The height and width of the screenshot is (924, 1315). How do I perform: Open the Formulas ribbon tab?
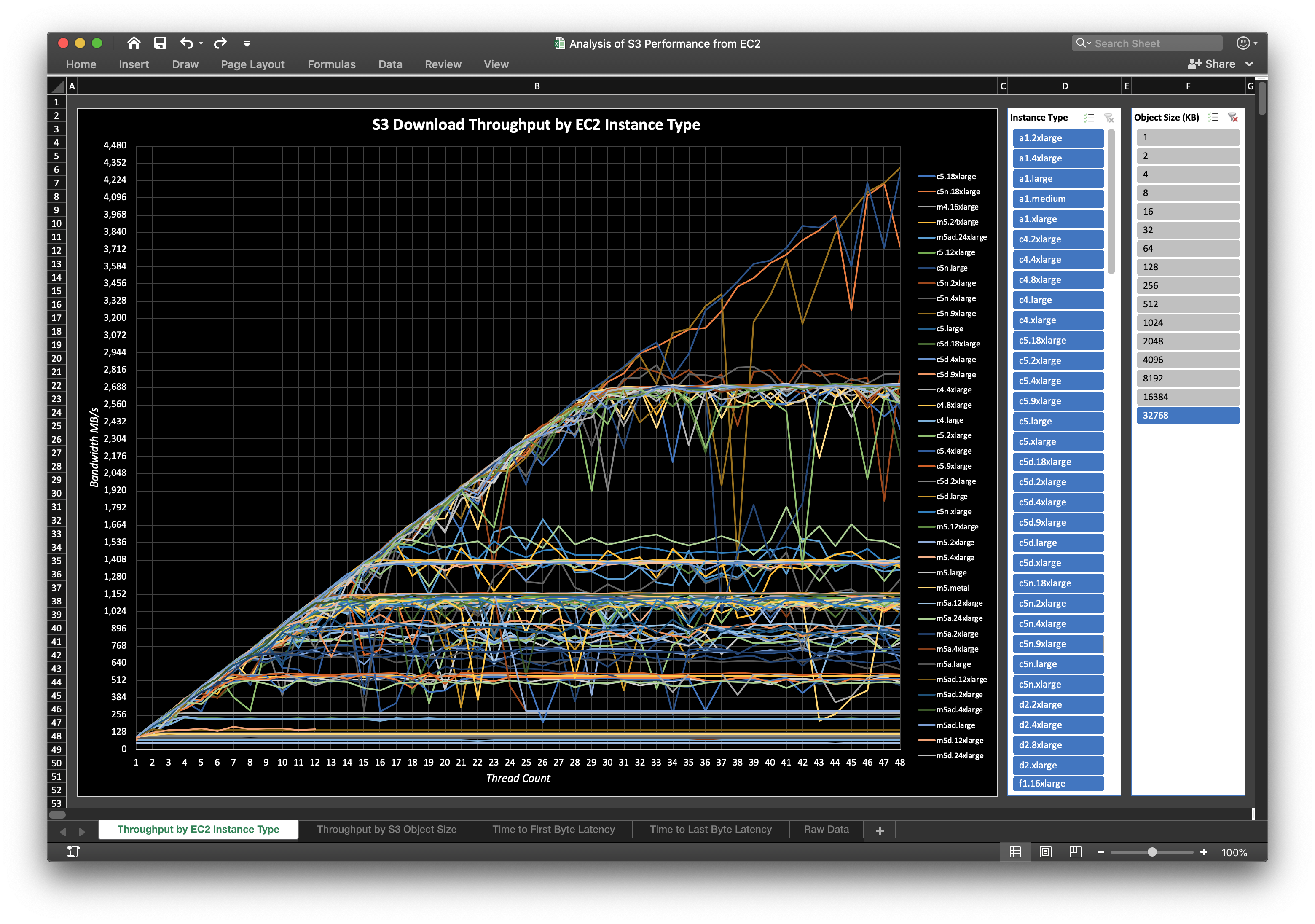coord(332,64)
